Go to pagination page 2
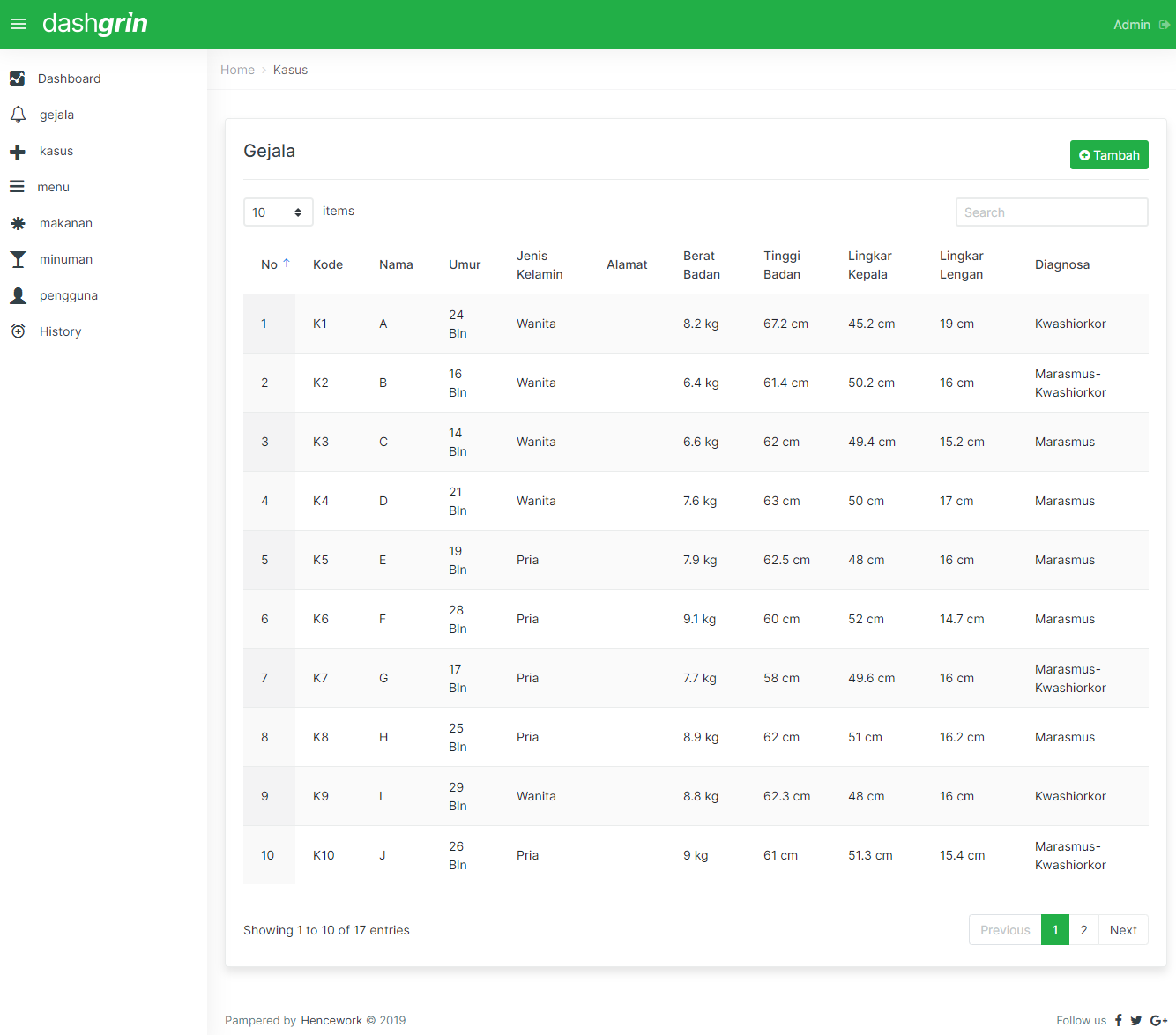Viewport: 1176px width, 1035px height. pyautogui.click(x=1083, y=930)
